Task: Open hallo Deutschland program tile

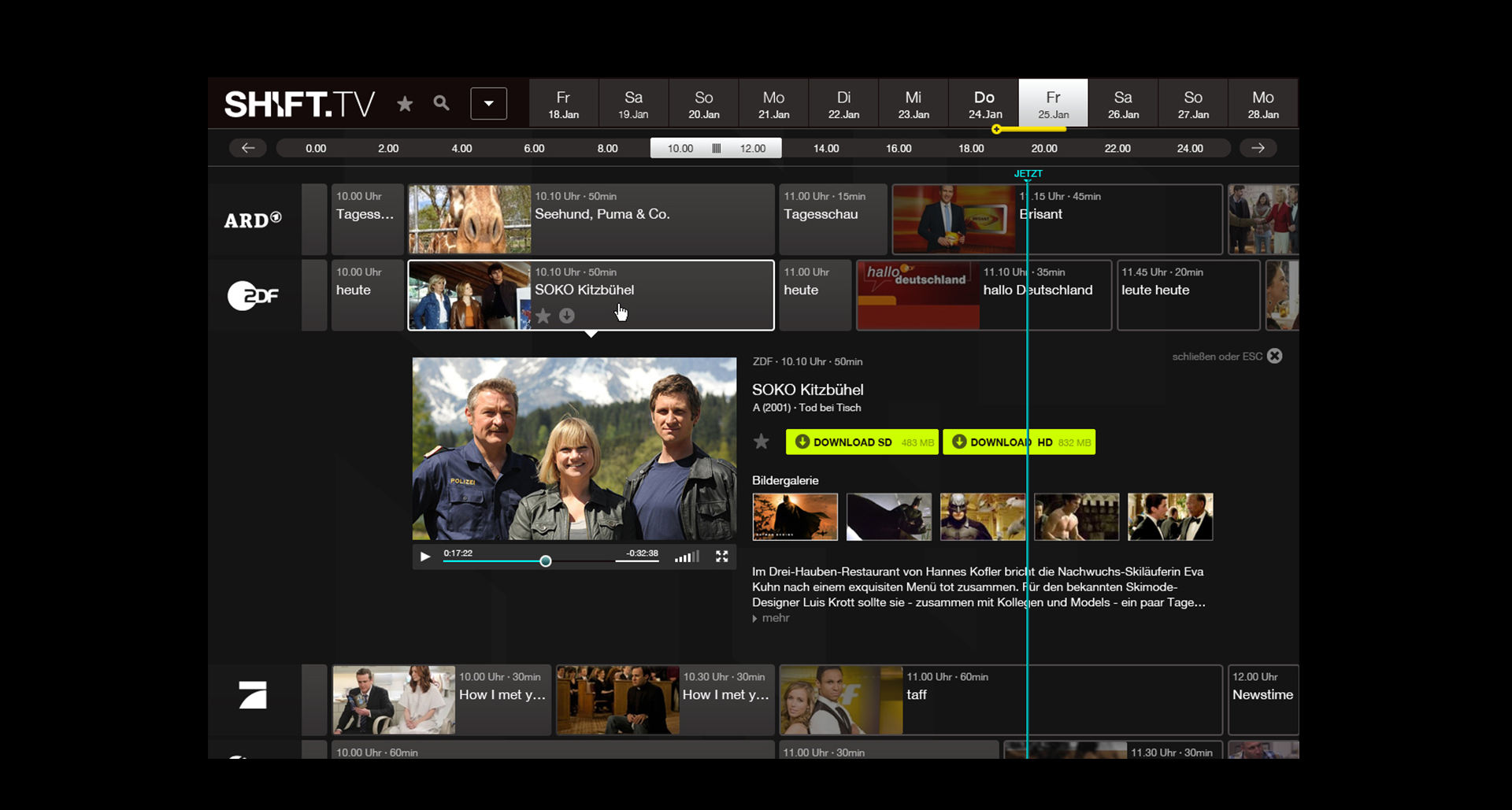Action: click(984, 295)
